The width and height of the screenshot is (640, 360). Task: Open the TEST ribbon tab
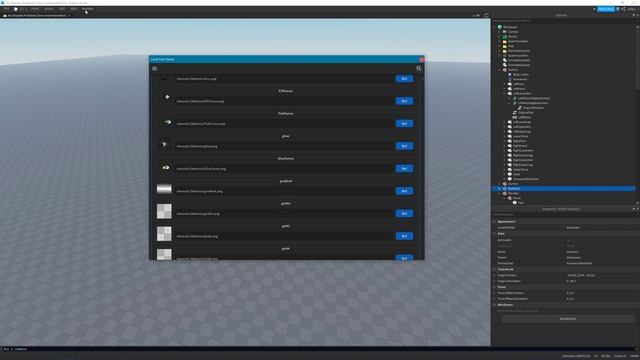(62, 9)
